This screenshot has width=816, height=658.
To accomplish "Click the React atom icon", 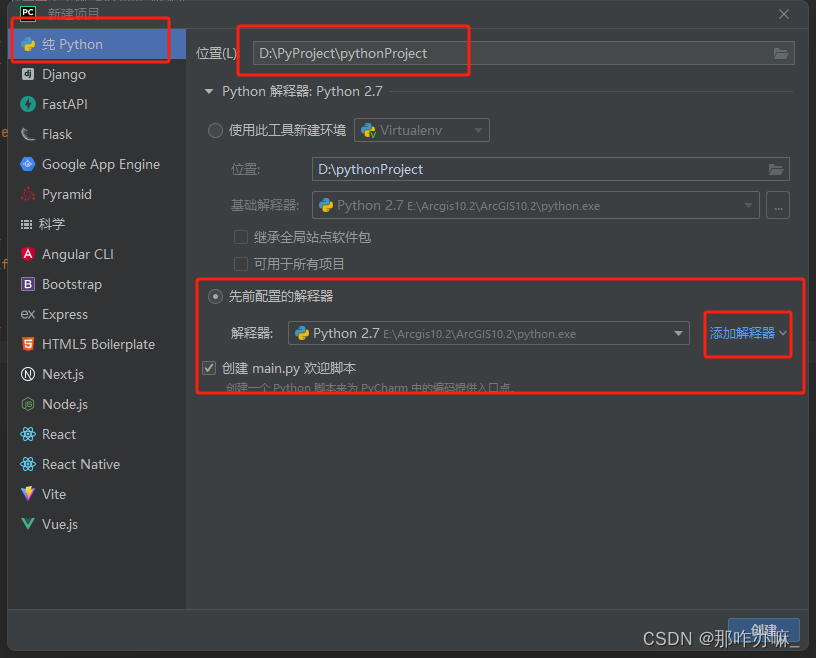I will (28, 434).
